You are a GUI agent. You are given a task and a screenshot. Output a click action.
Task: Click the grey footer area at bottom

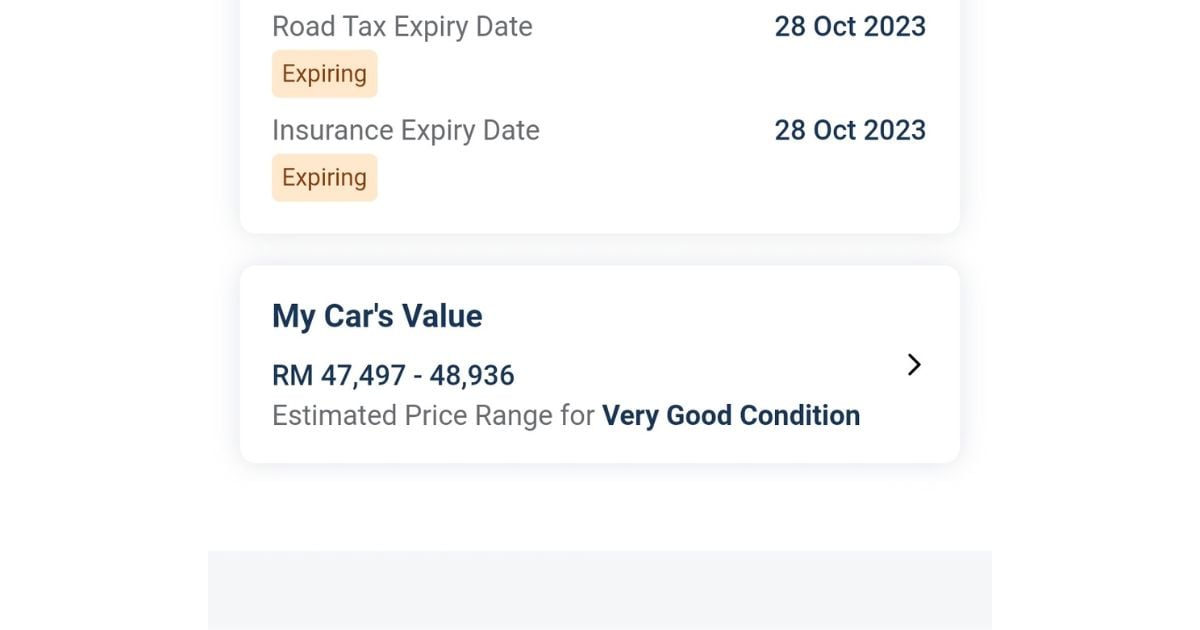pos(600,590)
